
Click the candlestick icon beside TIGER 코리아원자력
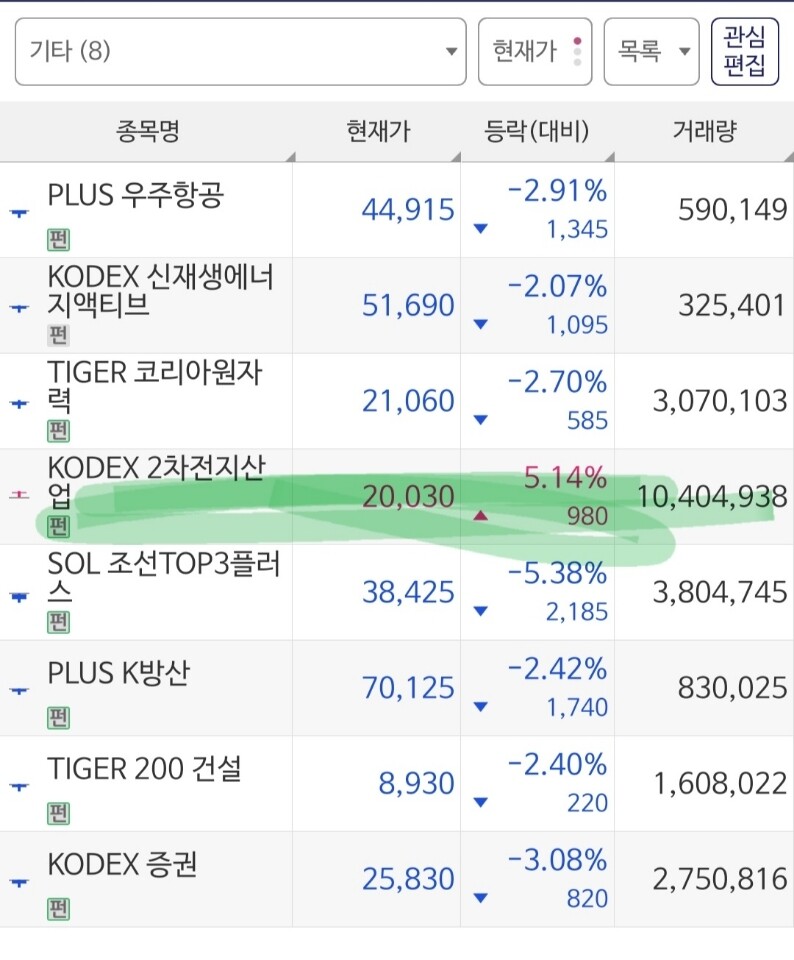click(x=19, y=403)
